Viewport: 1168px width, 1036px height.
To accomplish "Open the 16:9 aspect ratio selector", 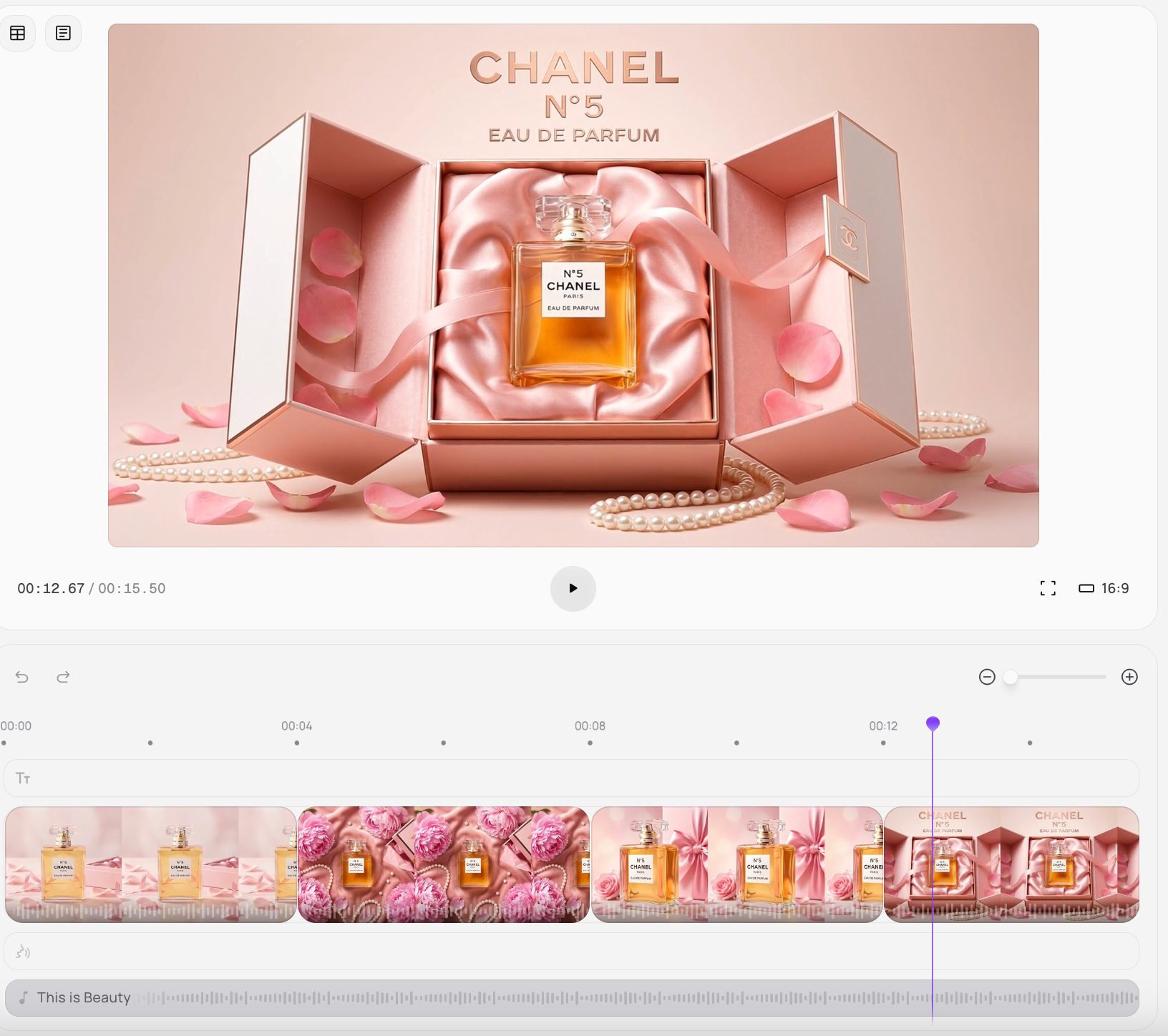I will click(x=1104, y=588).
